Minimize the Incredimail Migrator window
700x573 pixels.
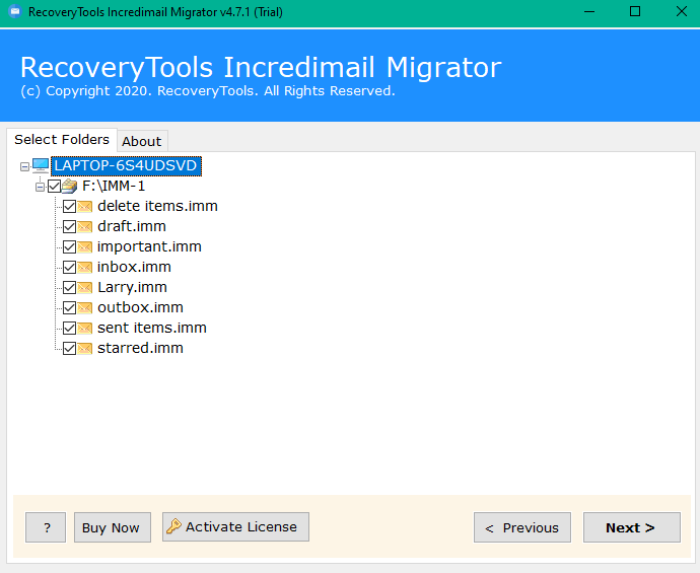tap(589, 12)
